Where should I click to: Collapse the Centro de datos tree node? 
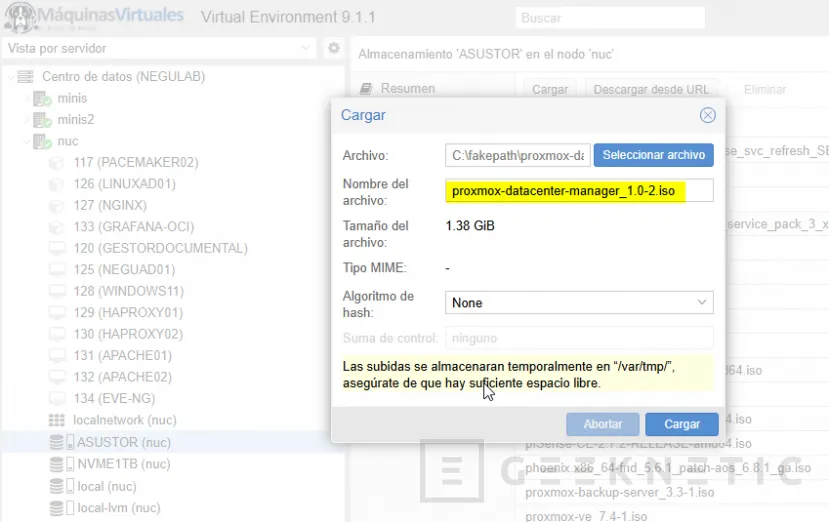(x=11, y=77)
